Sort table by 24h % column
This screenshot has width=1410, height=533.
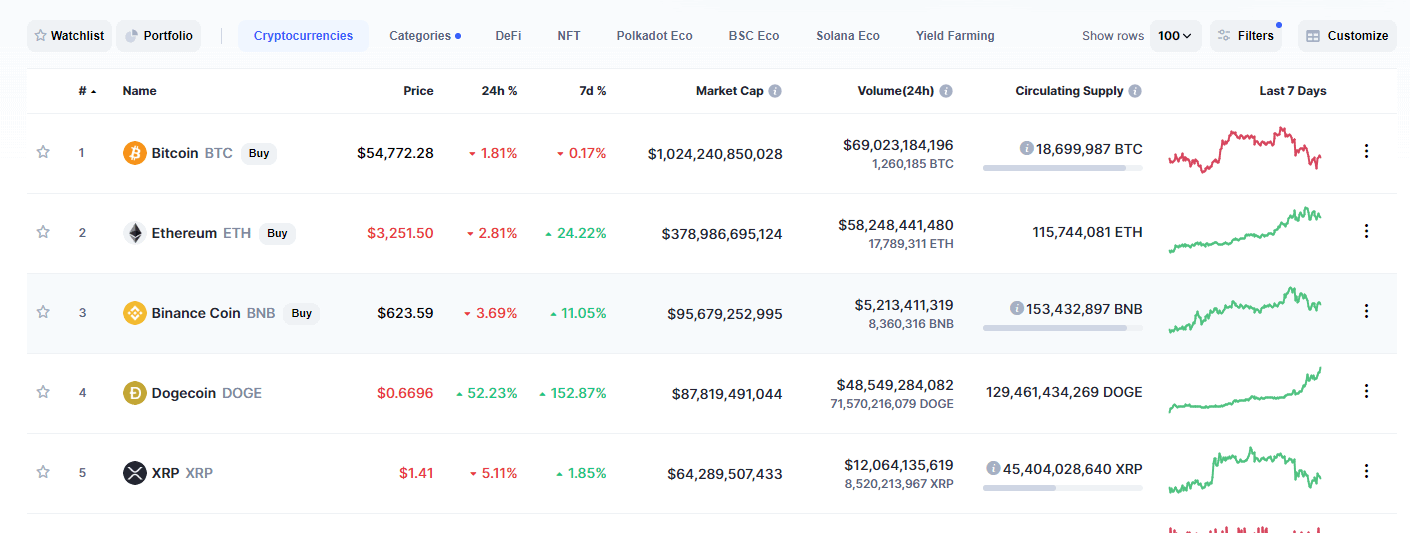[x=499, y=91]
